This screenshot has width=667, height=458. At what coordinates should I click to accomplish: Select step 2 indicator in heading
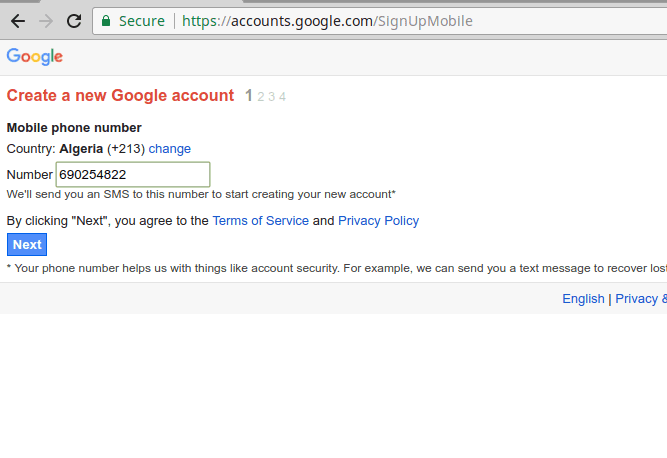pyautogui.click(x=261, y=97)
